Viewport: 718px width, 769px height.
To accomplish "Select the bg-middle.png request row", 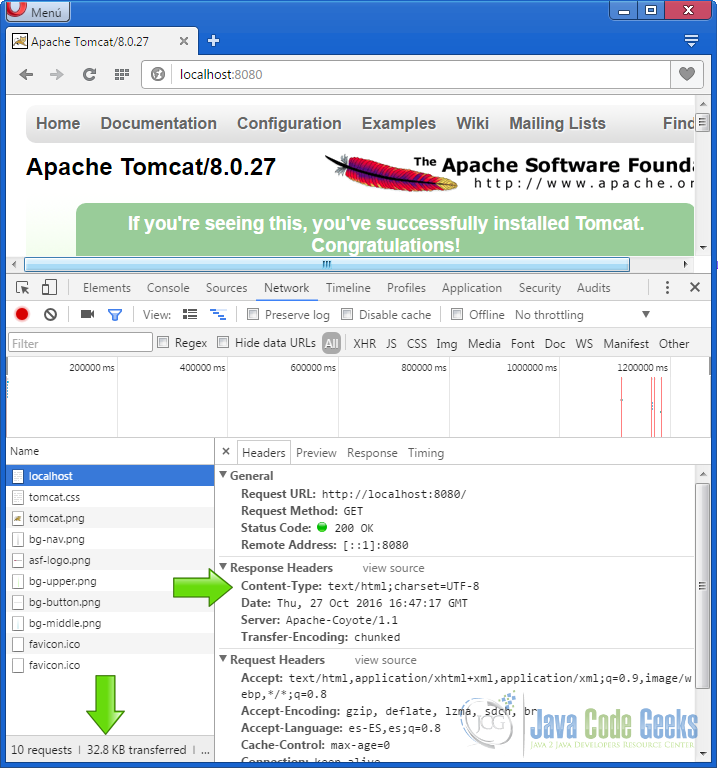I will [110, 623].
